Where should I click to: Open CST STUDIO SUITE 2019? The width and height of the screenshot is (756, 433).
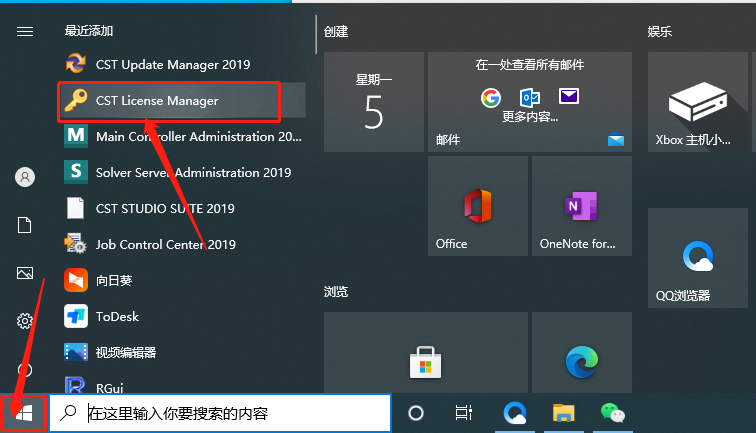coord(181,208)
